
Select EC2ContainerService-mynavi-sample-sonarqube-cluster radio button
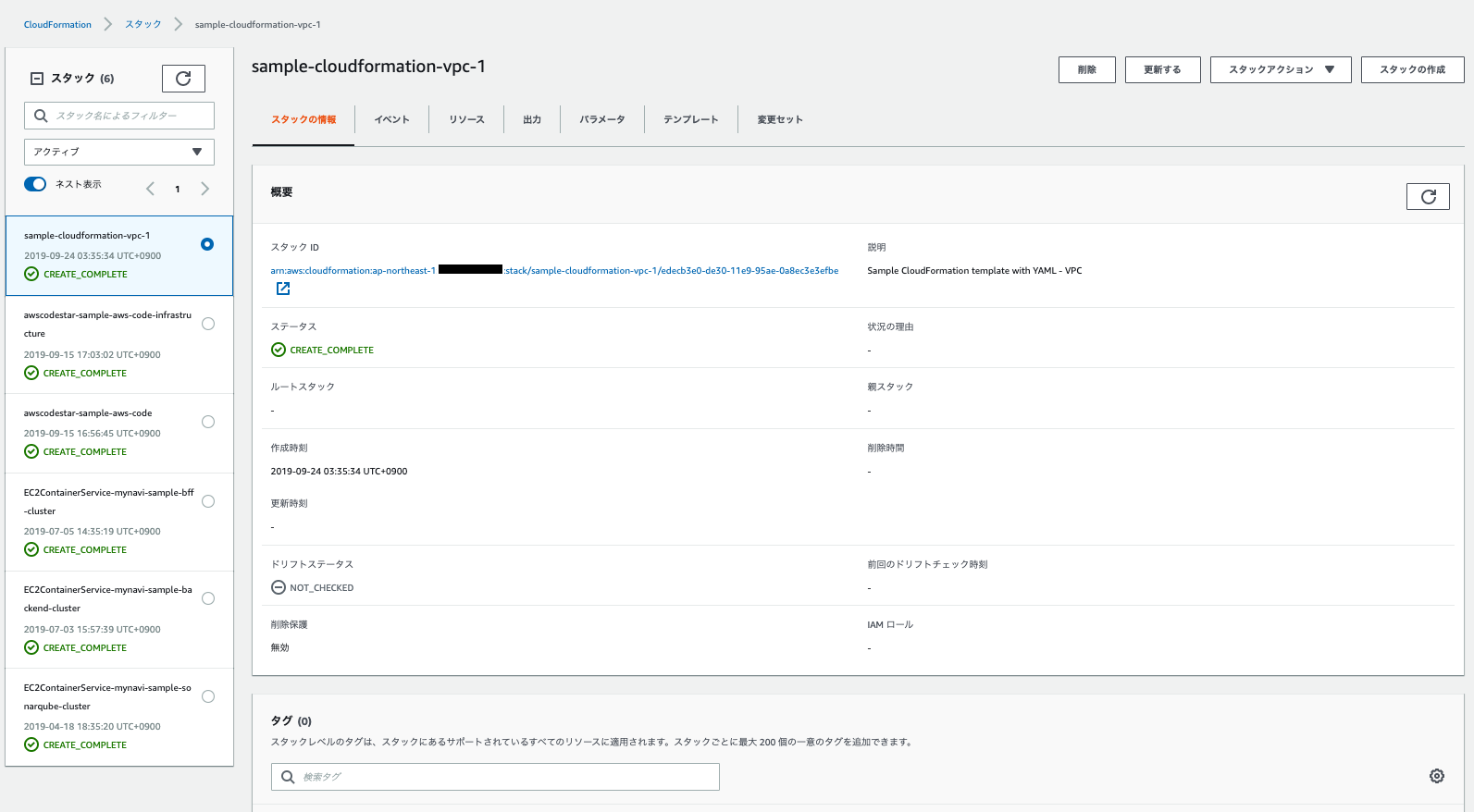(208, 696)
